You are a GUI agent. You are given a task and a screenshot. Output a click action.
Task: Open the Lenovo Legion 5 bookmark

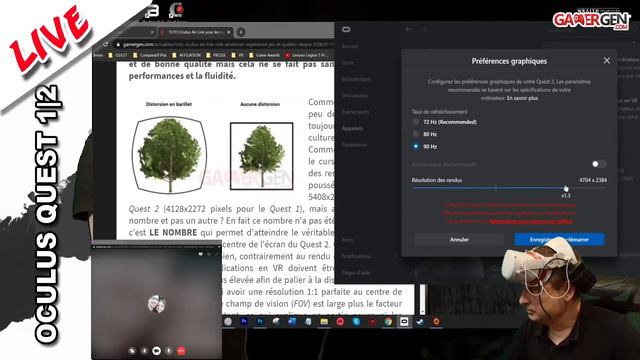[307, 55]
